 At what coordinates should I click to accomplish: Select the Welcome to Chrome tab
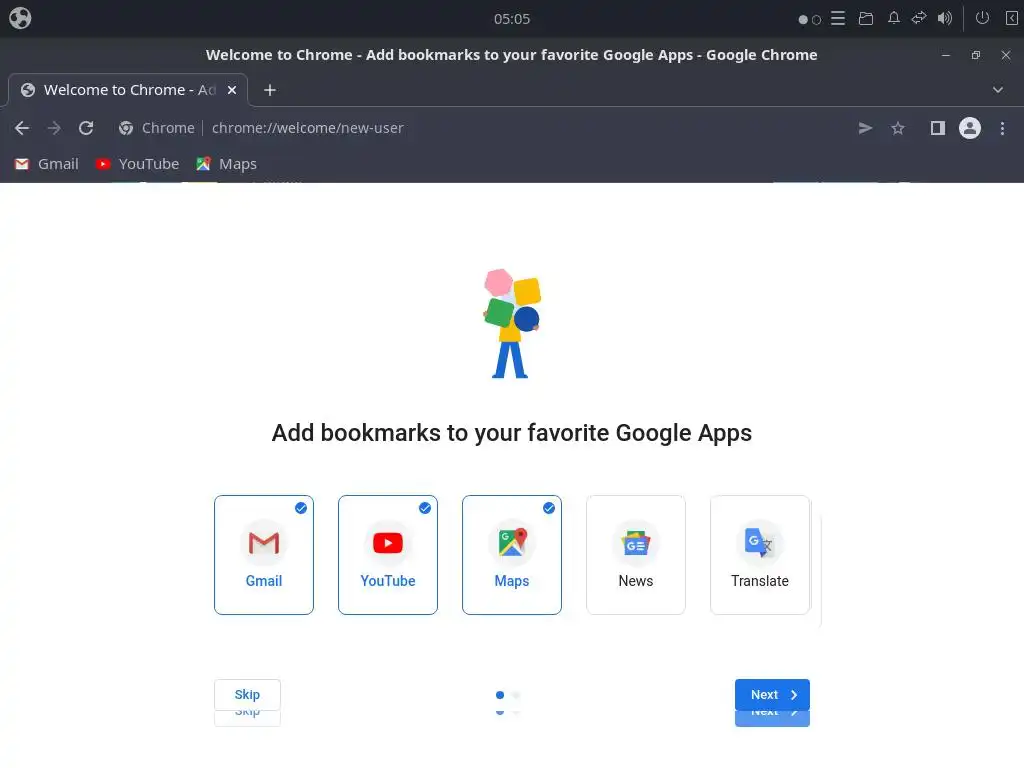128,90
